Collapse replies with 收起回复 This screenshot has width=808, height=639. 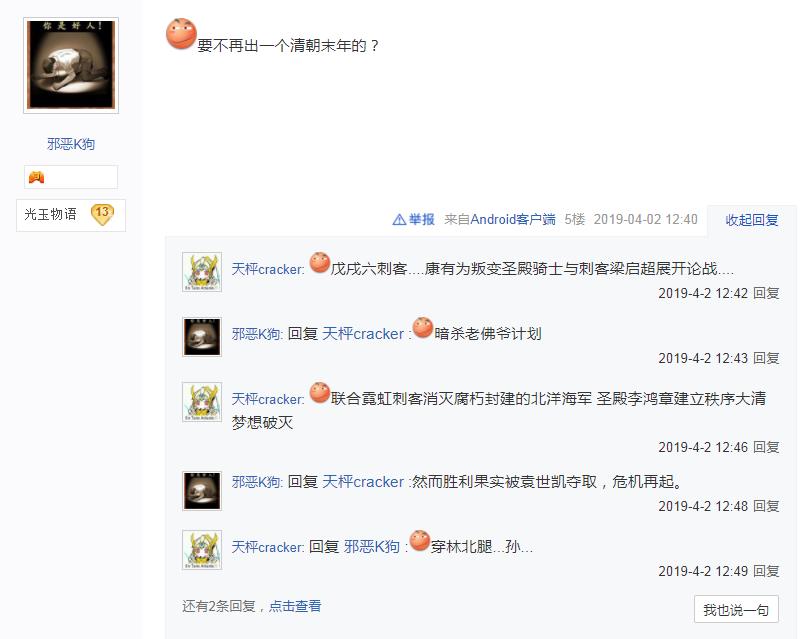(751, 220)
